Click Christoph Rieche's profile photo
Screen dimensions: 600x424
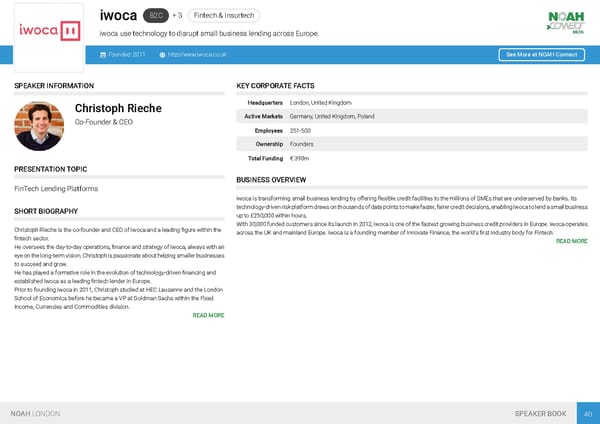coord(39,125)
